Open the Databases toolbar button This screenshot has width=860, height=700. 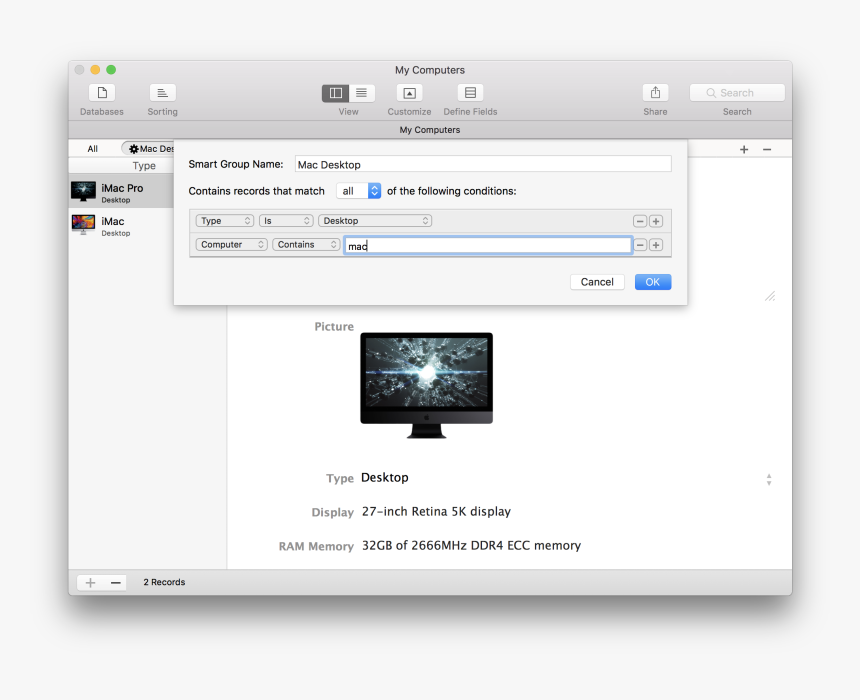pos(102,93)
